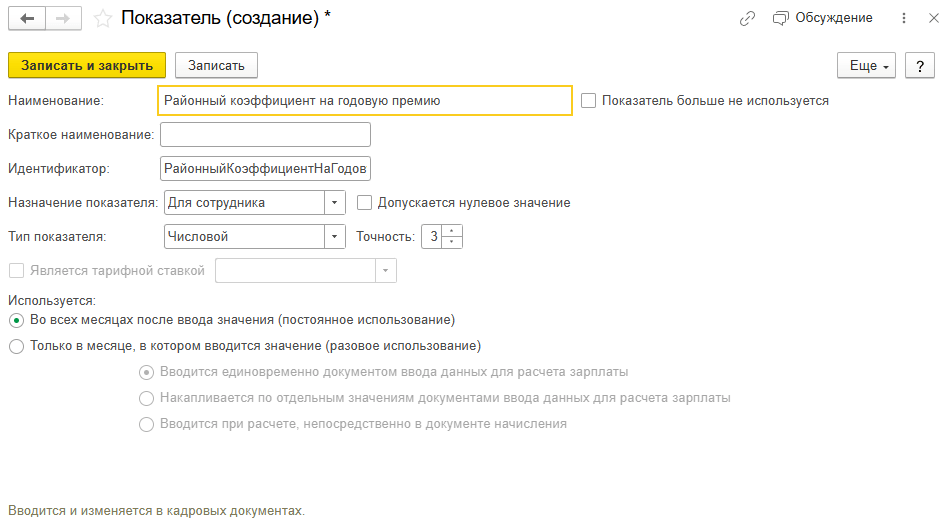Click the Идентификатор text field
The height and width of the screenshot is (532, 950).
(265, 169)
